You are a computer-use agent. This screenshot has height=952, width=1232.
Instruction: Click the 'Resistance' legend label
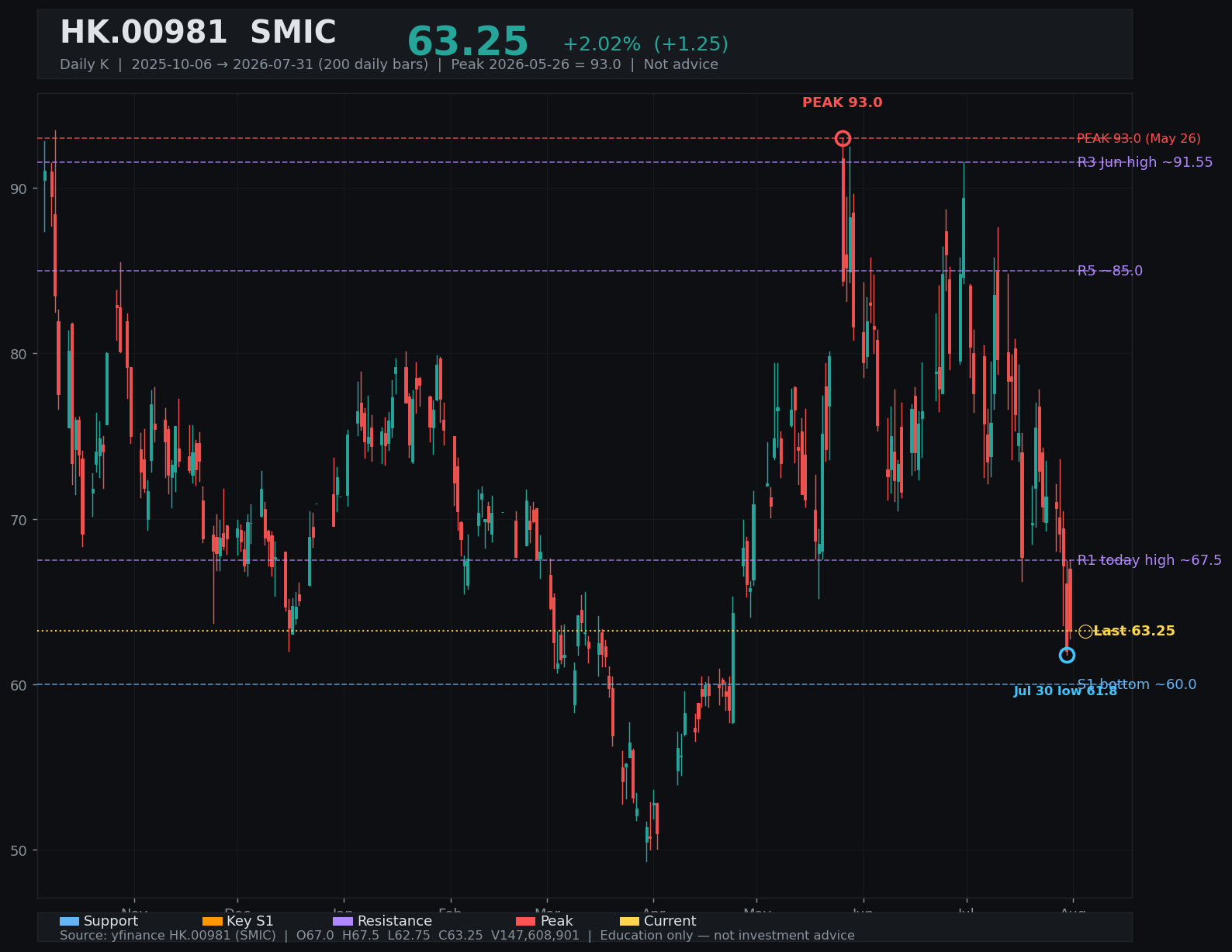pos(395,921)
